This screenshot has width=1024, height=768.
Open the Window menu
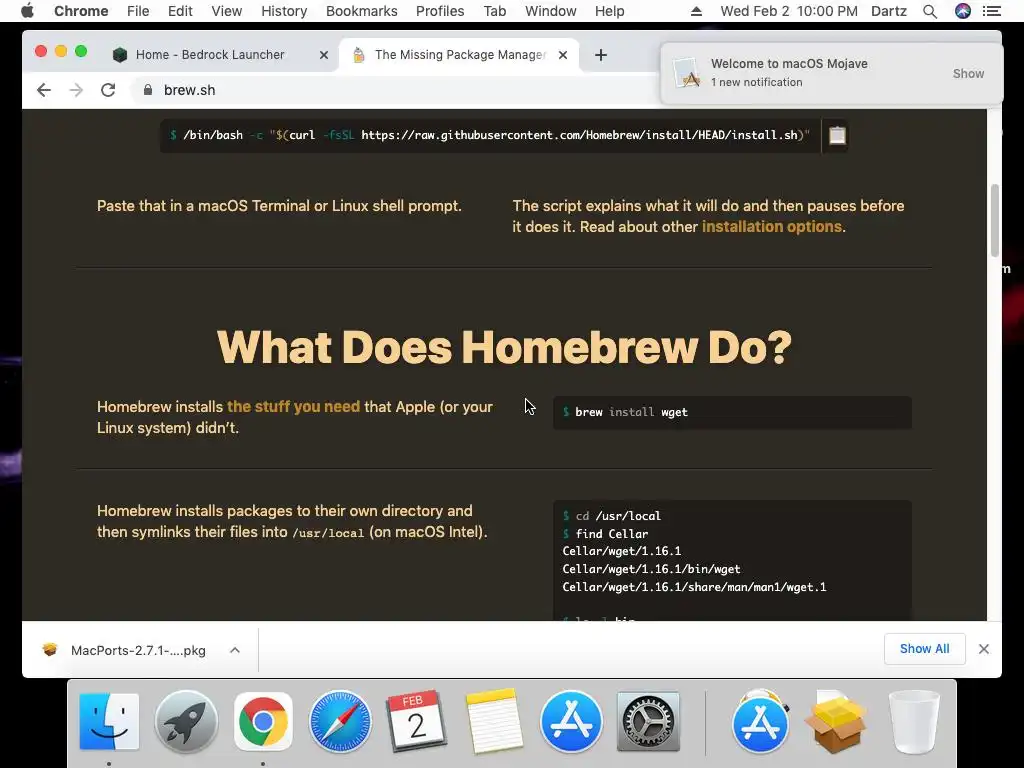(x=551, y=11)
